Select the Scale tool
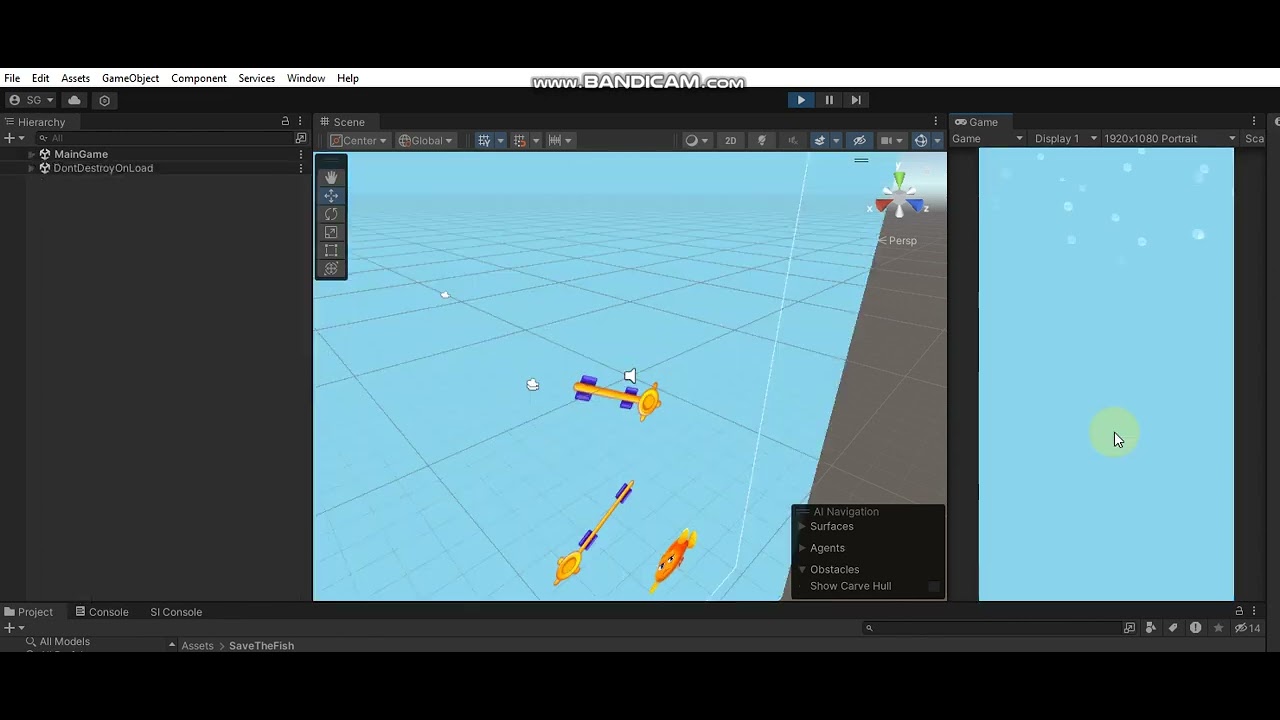 pyautogui.click(x=331, y=232)
